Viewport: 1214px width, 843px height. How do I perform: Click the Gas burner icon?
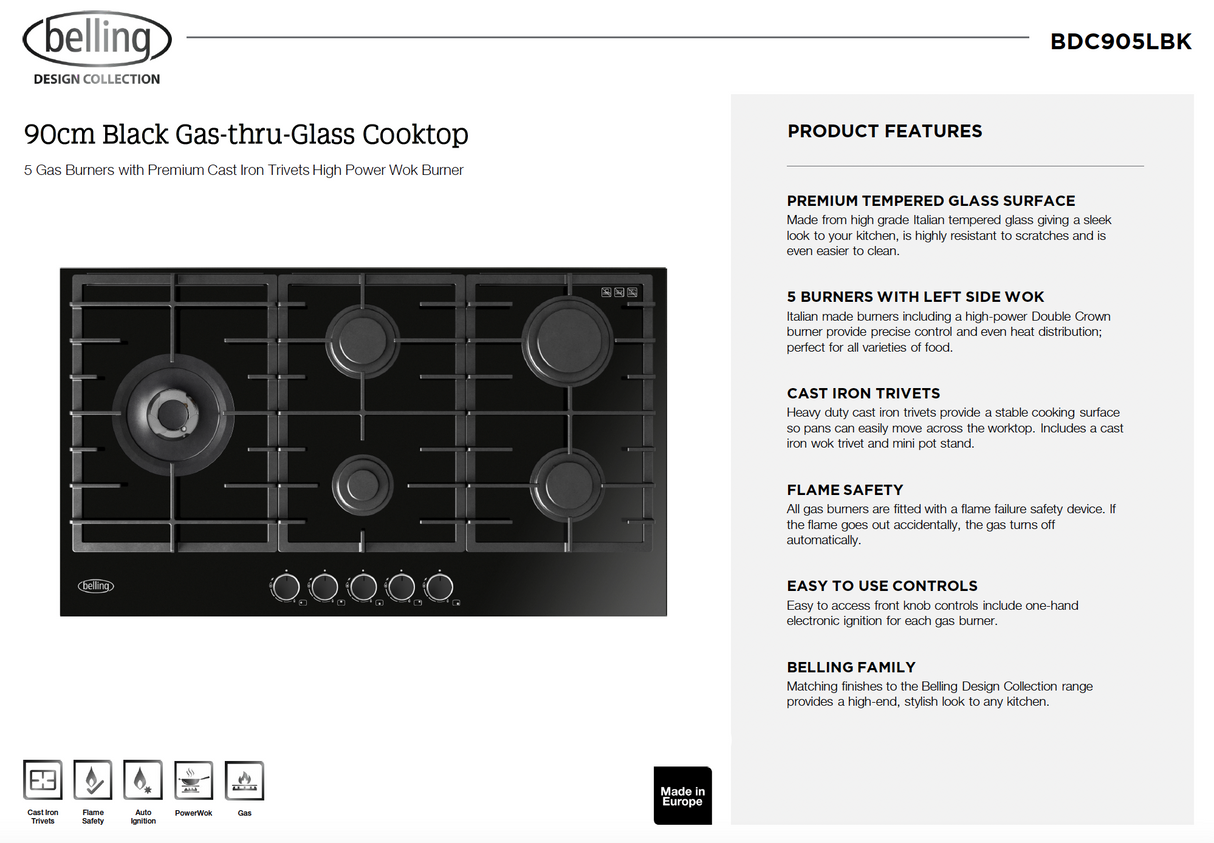[244, 780]
